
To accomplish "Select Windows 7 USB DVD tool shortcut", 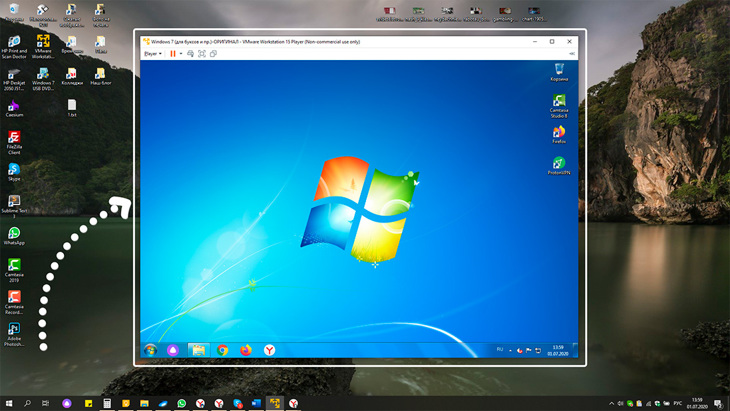I will (x=43, y=80).
